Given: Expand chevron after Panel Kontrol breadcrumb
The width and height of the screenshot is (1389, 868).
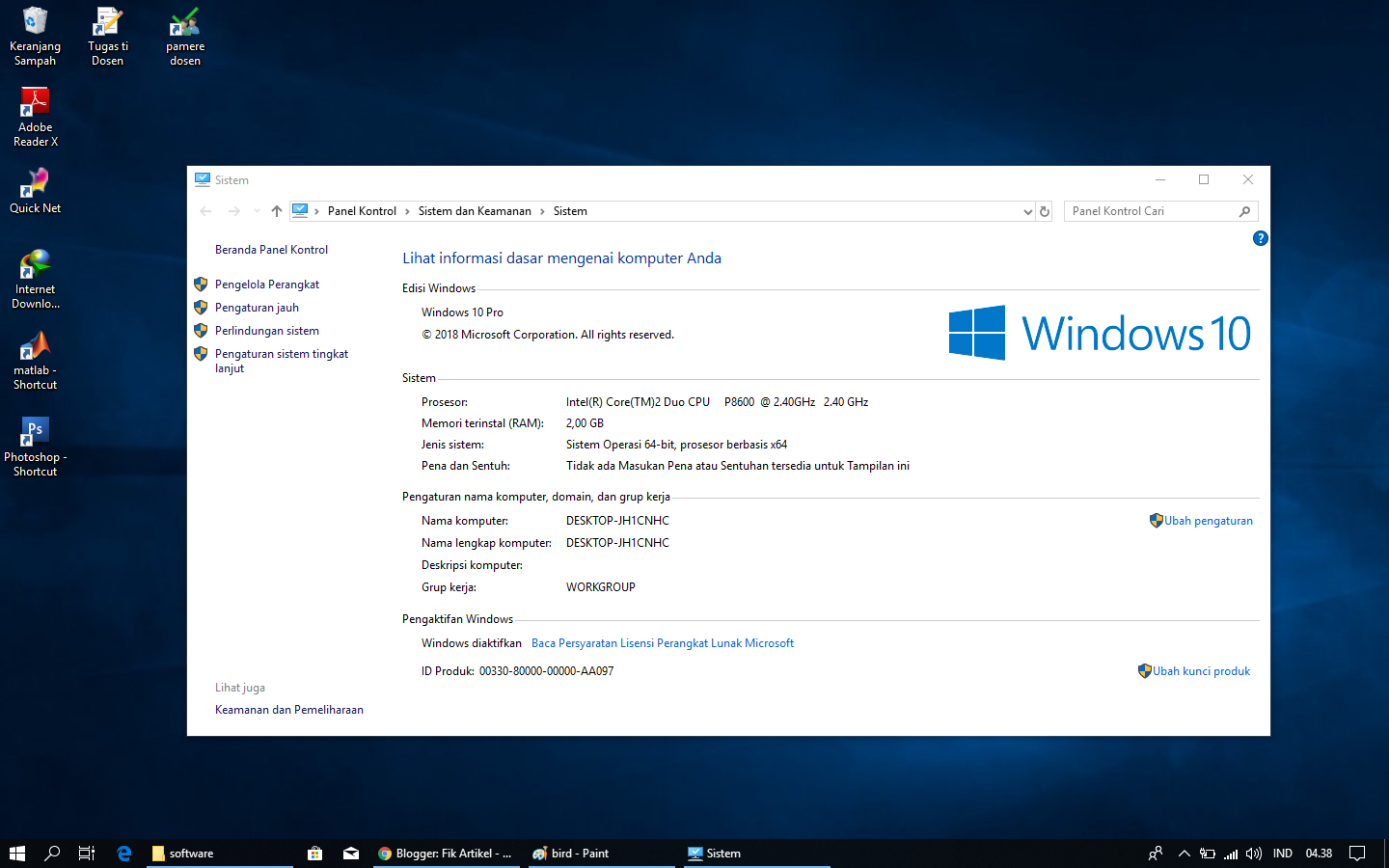Looking at the screenshot, I should click(x=407, y=211).
